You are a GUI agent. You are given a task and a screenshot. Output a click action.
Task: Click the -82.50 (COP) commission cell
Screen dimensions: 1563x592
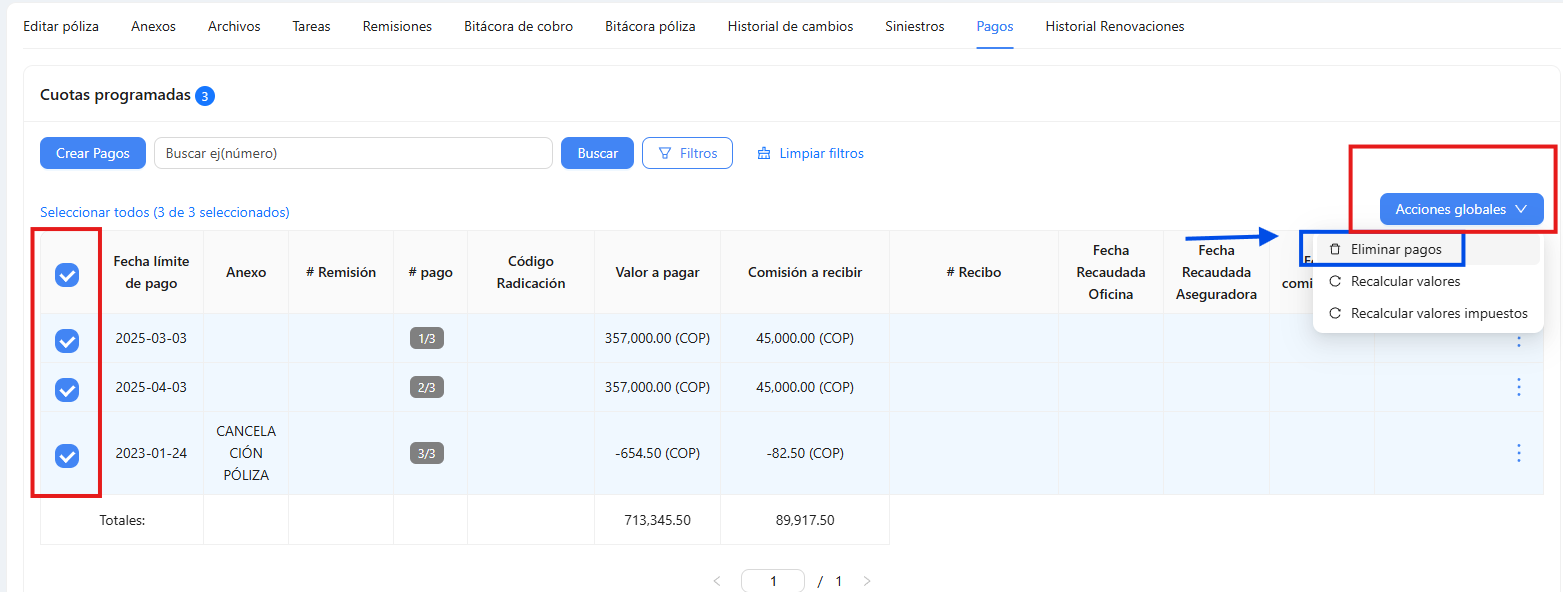[805, 453]
